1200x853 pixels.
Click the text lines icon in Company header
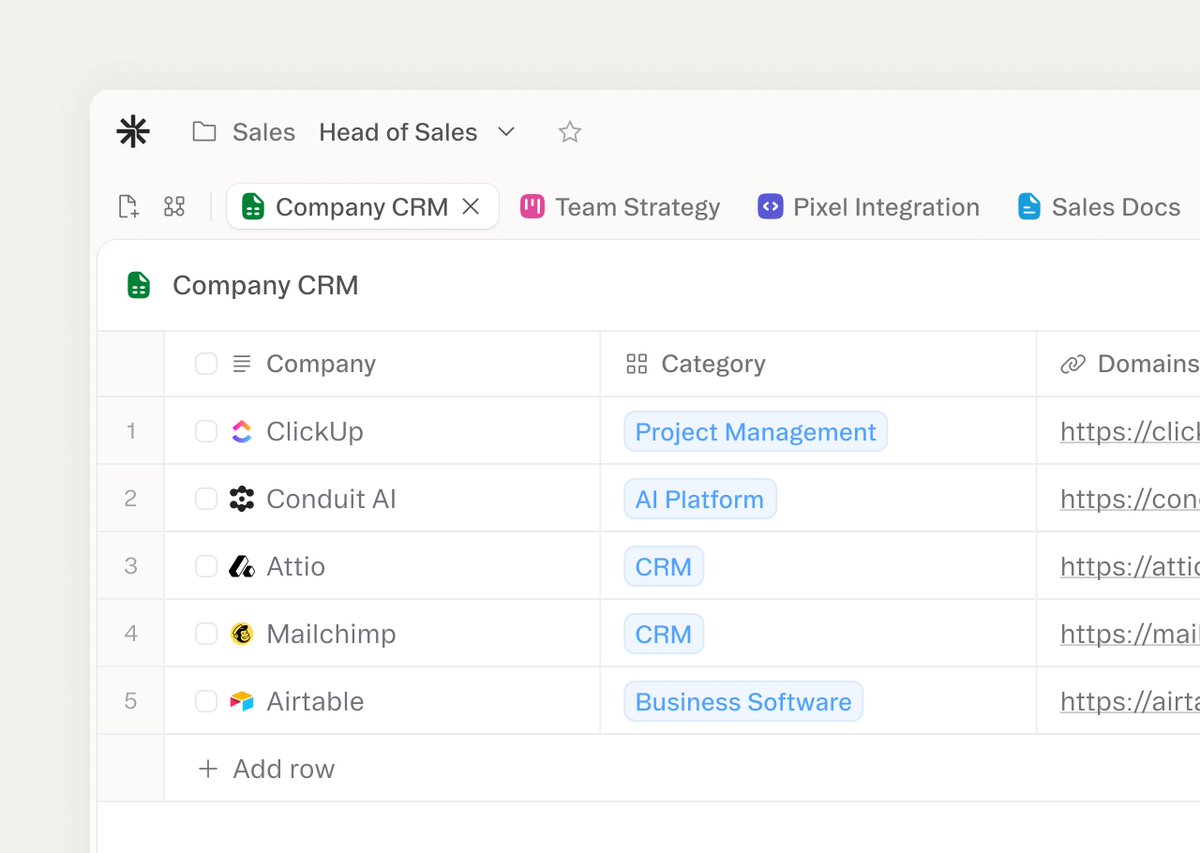[241, 364]
